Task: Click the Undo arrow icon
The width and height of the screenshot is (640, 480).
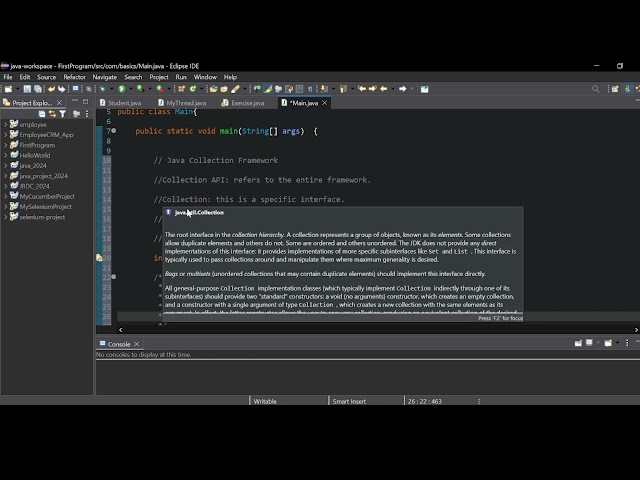Action: [x=51, y=89]
